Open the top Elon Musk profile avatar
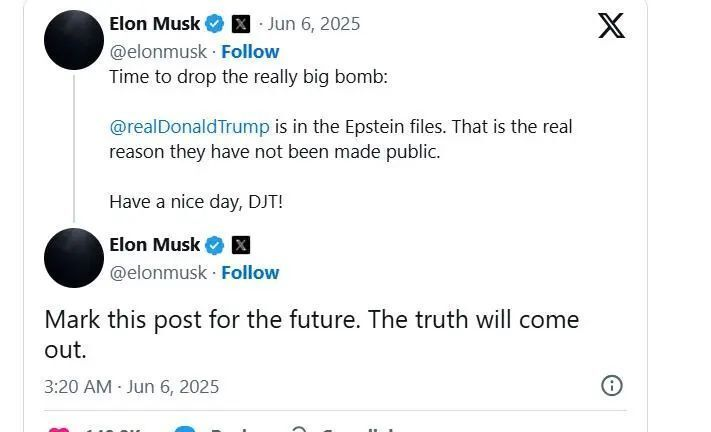Image resolution: width=711 pixels, height=432 pixels. click(74, 40)
